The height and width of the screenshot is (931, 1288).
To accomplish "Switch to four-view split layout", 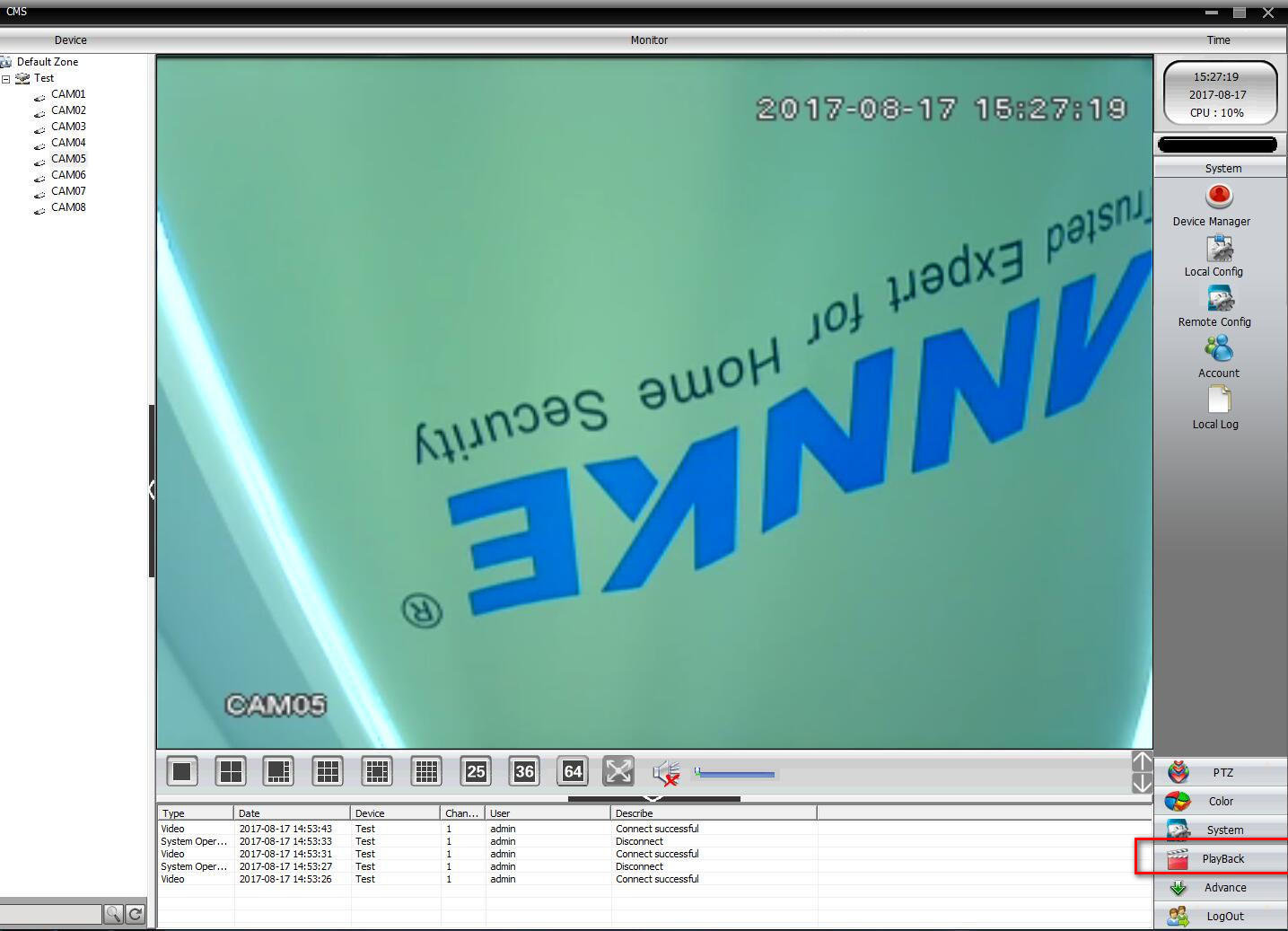I will (231, 771).
